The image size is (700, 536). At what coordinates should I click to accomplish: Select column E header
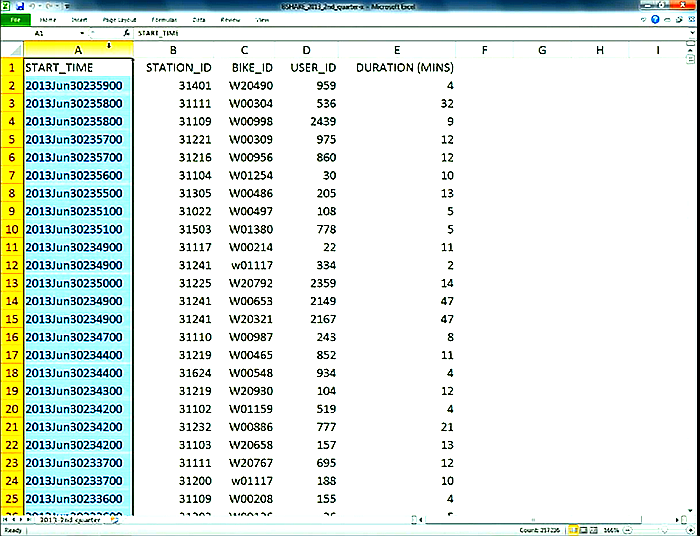click(x=397, y=50)
